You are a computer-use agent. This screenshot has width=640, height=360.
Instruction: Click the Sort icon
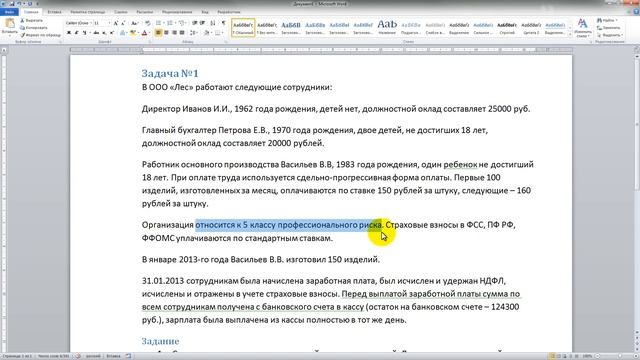click(213, 23)
